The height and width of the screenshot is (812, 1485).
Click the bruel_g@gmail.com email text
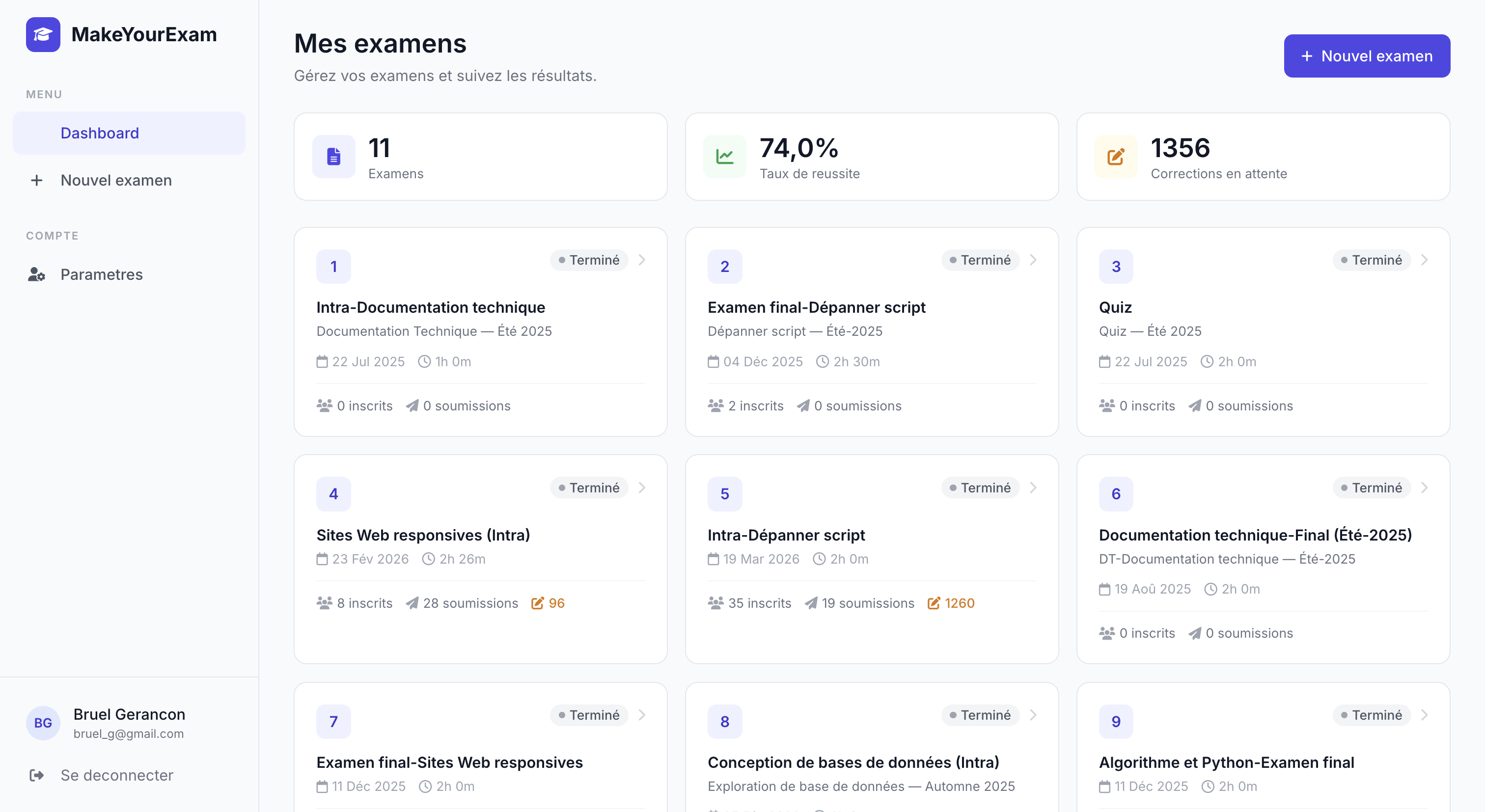point(129,733)
